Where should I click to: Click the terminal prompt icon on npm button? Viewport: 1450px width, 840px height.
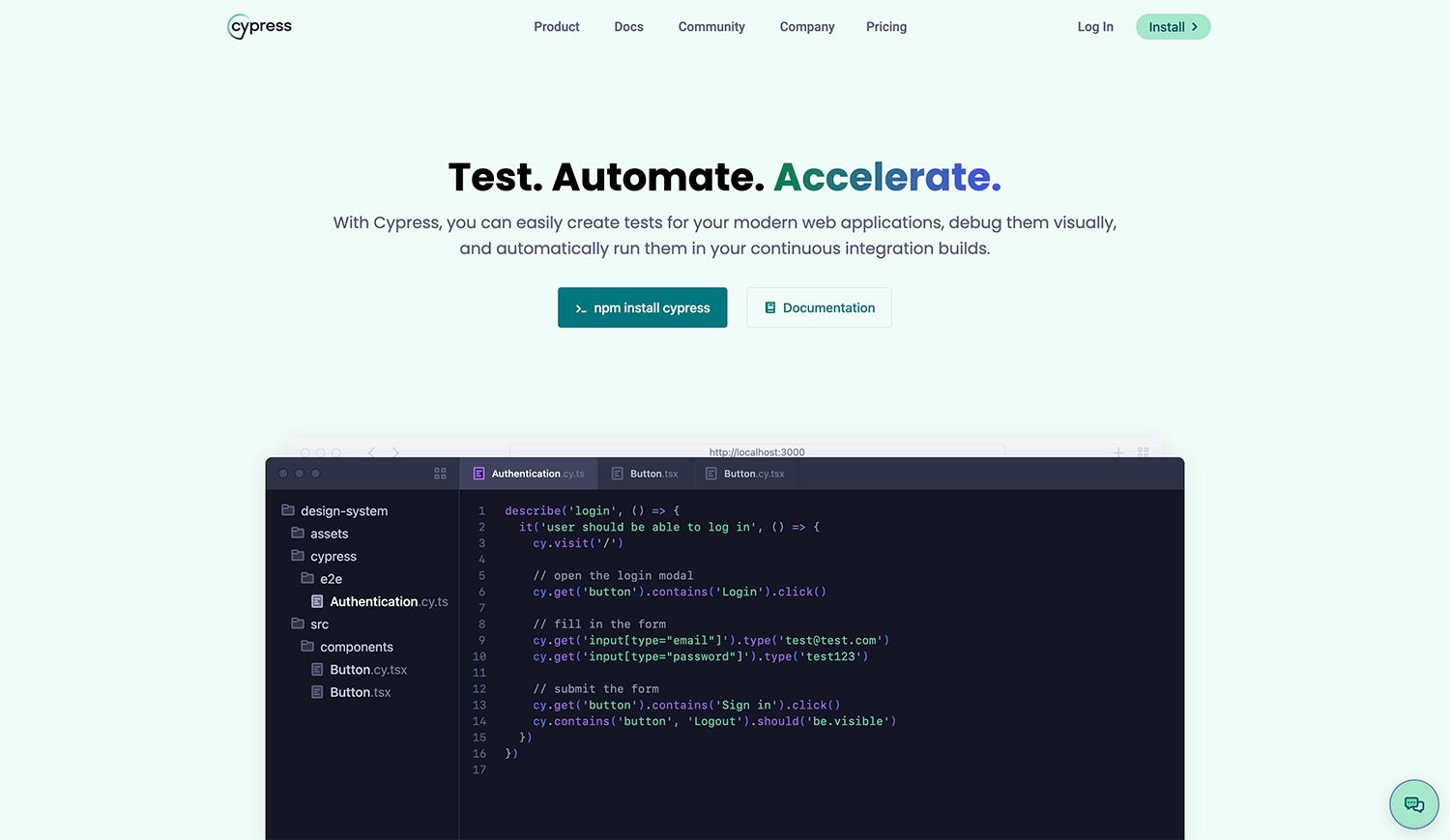pyautogui.click(x=581, y=308)
